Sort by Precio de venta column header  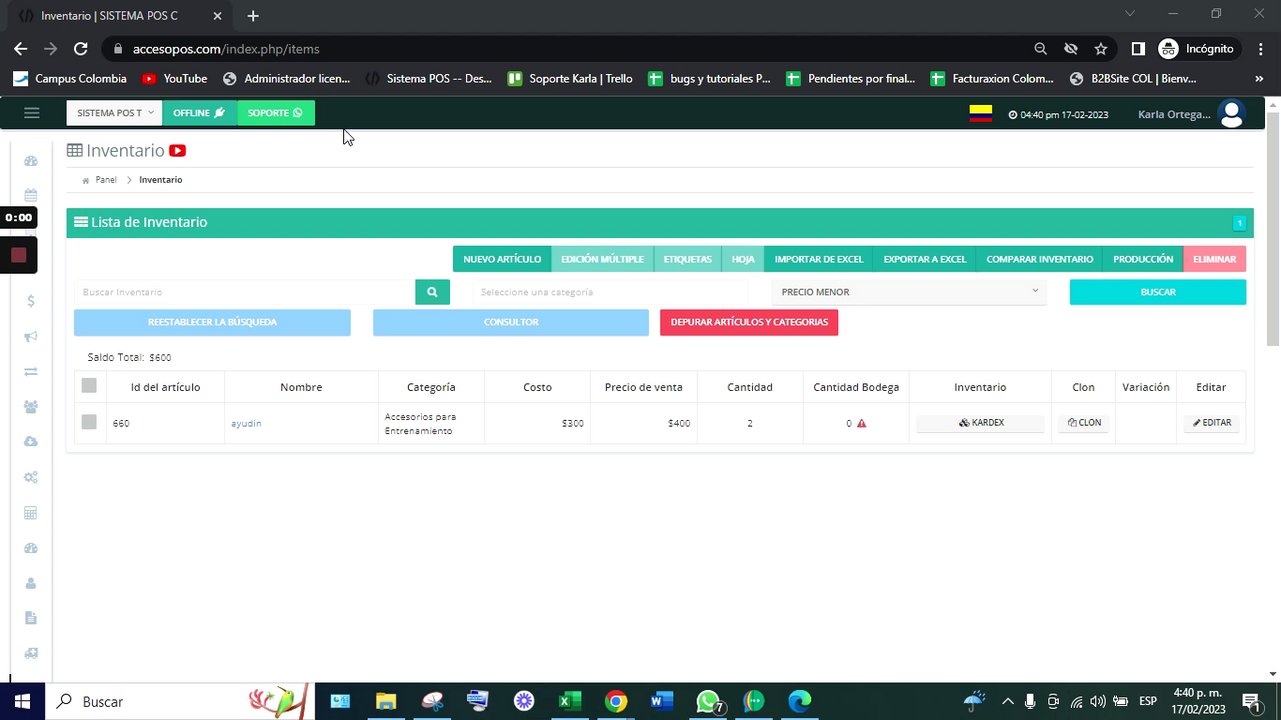pos(643,387)
